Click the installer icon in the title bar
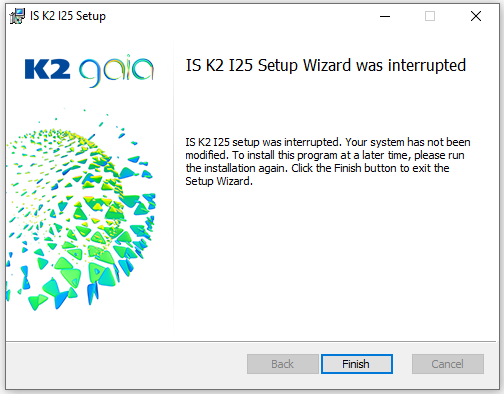The image size is (504, 394). point(17,16)
